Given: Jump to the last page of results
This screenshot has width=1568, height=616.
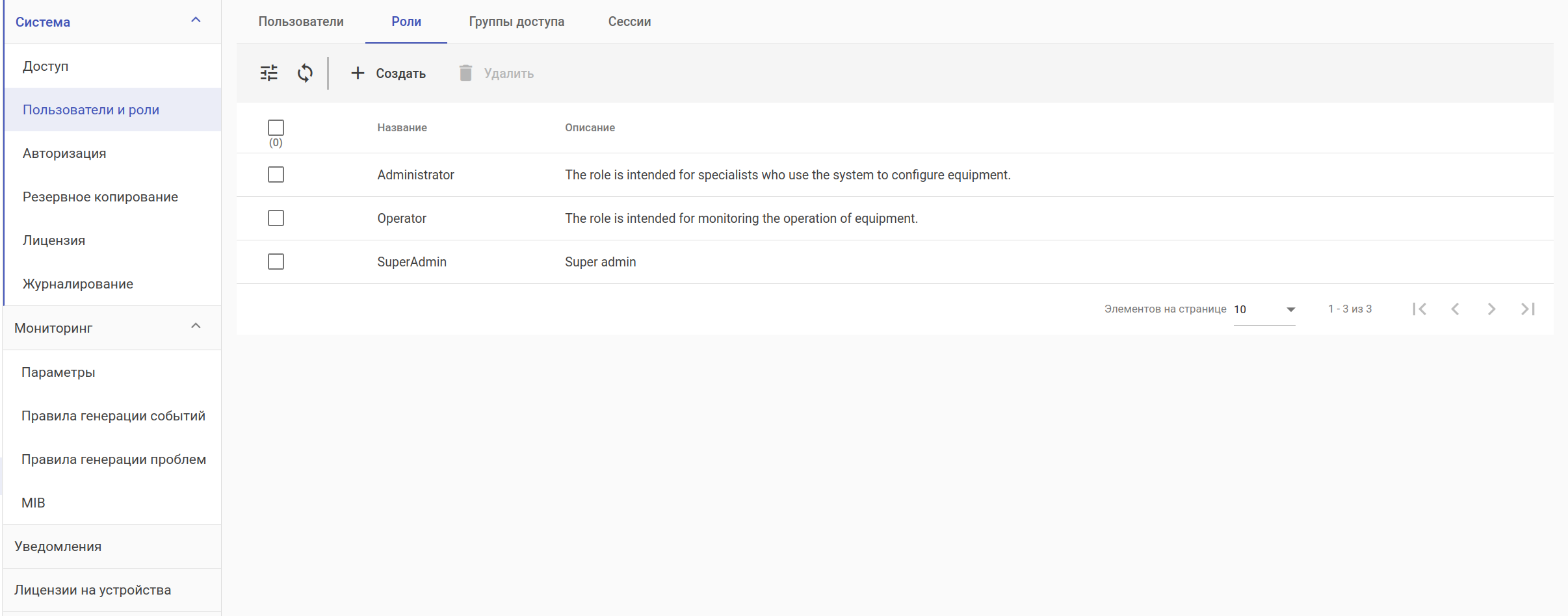Looking at the screenshot, I should pos(1528,309).
